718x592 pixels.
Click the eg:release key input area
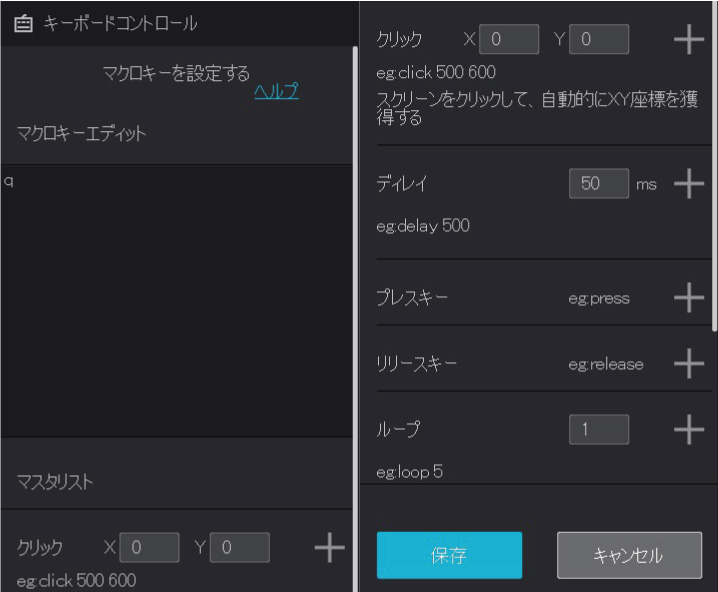tap(605, 364)
